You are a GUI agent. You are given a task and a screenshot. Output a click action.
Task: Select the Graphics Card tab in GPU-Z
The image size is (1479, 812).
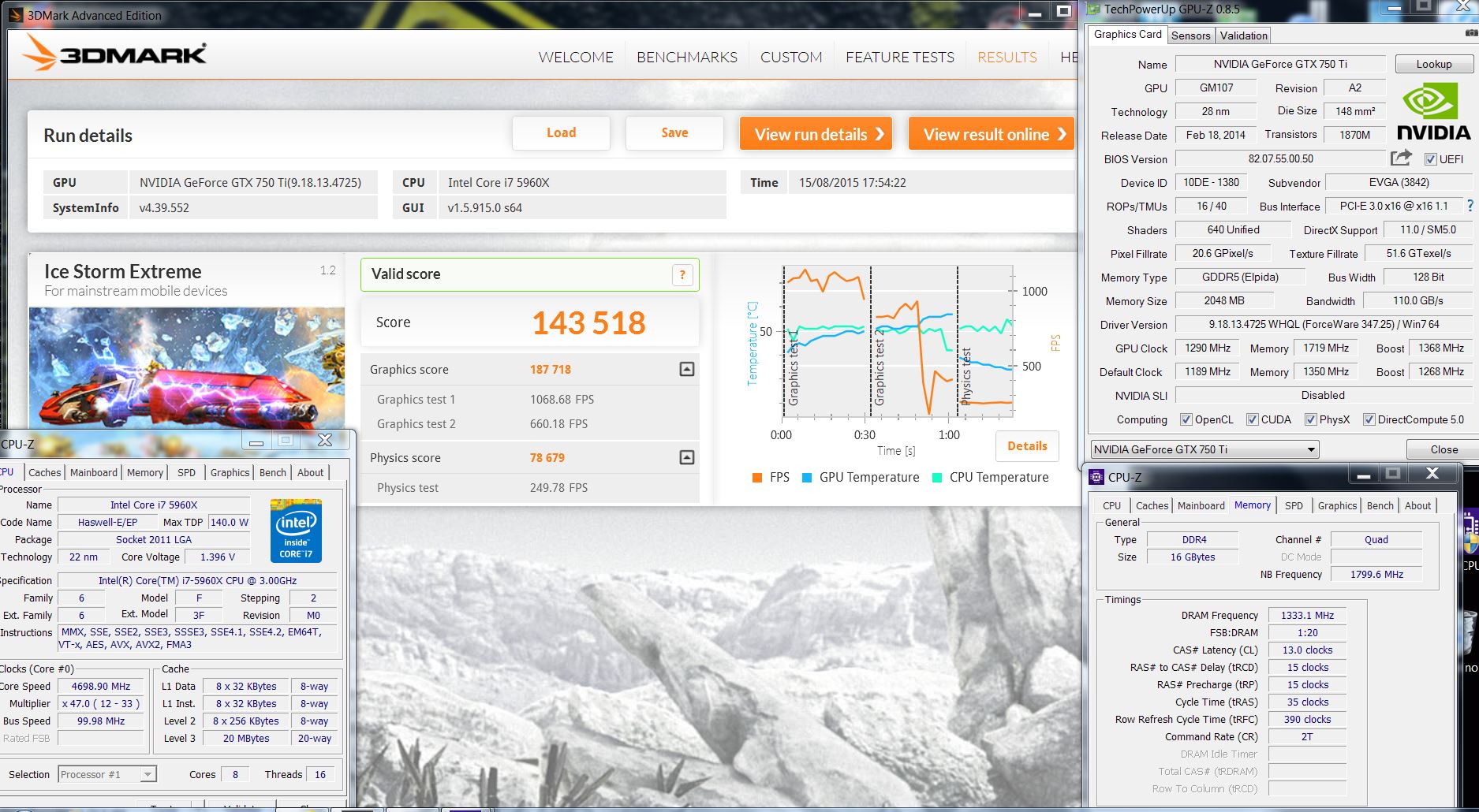pyautogui.click(x=1128, y=34)
